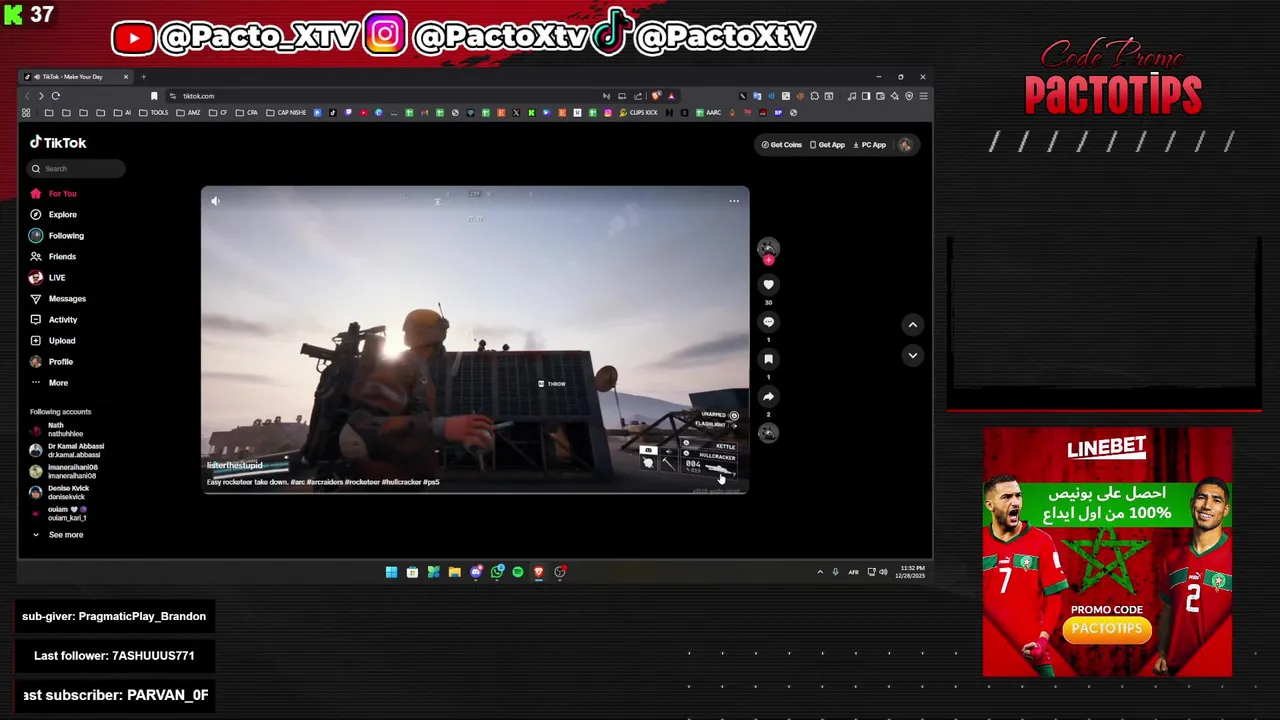
Task: Toggle browser sidebar panel icon
Action: (x=866, y=96)
